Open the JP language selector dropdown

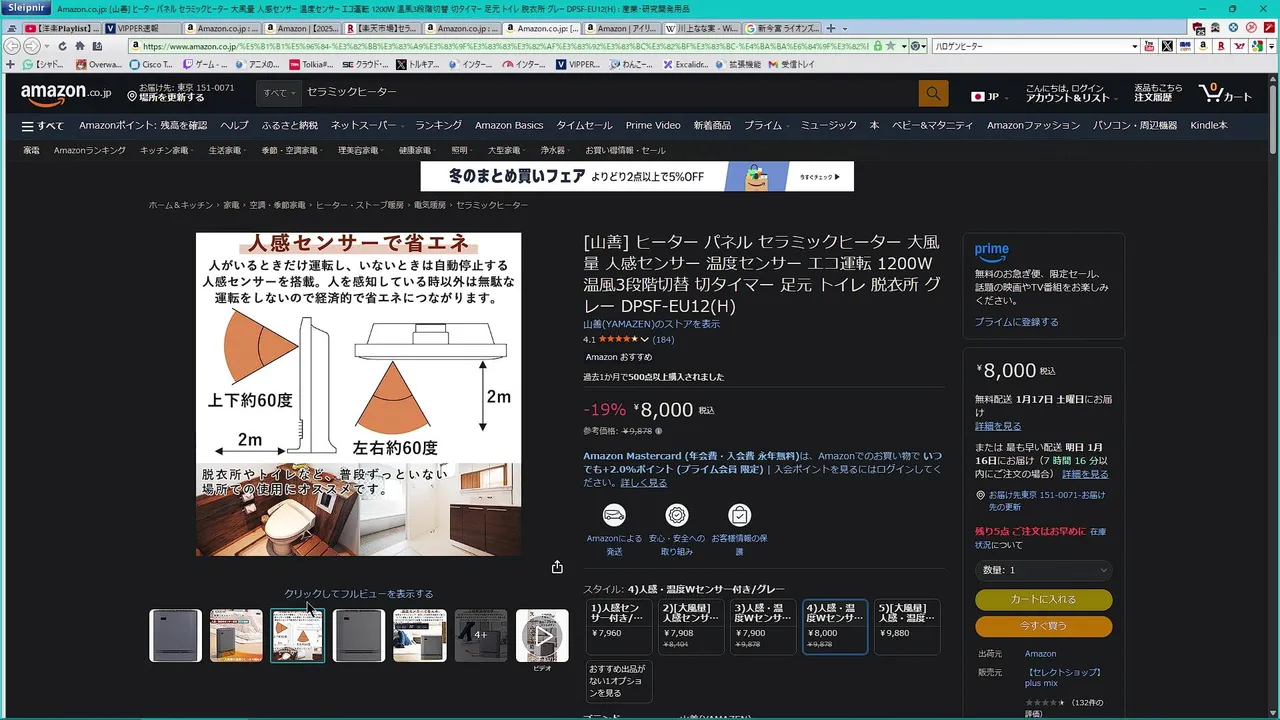tap(989, 96)
